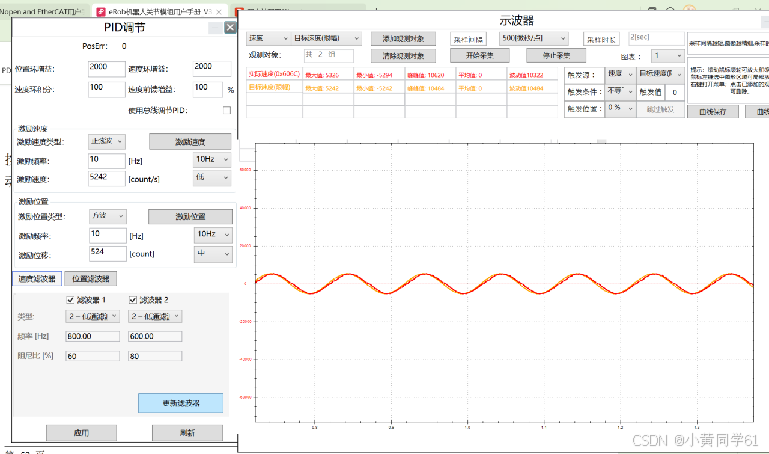Viewport: 769px width, 454px height.
Task: Click the filter 1 damping ratio field 60
Action: pos(93,356)
